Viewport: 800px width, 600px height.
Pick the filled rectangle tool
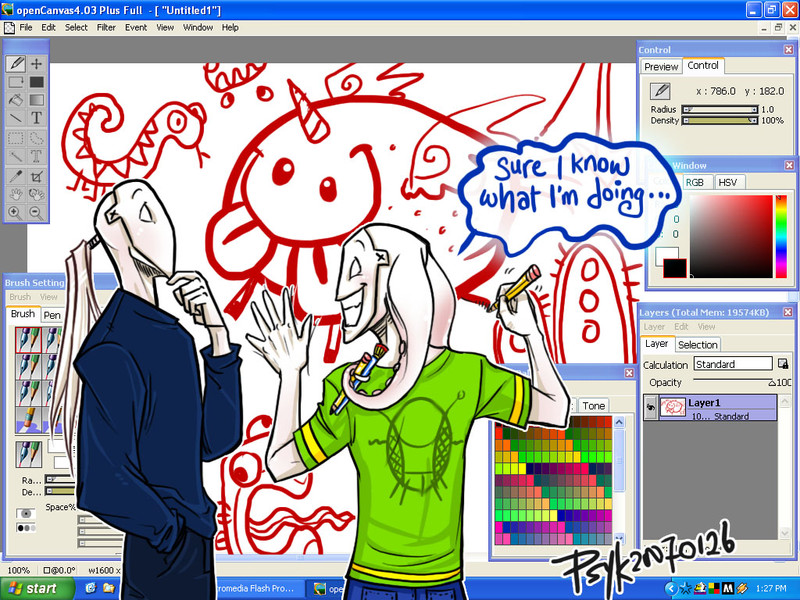coord(36,82)
